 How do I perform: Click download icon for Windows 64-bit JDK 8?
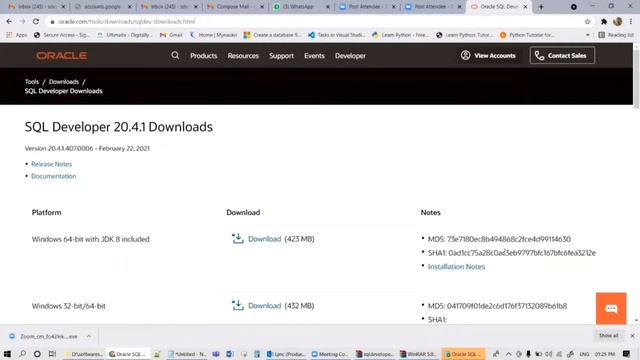pyautogui.click(x=238, y=238)
